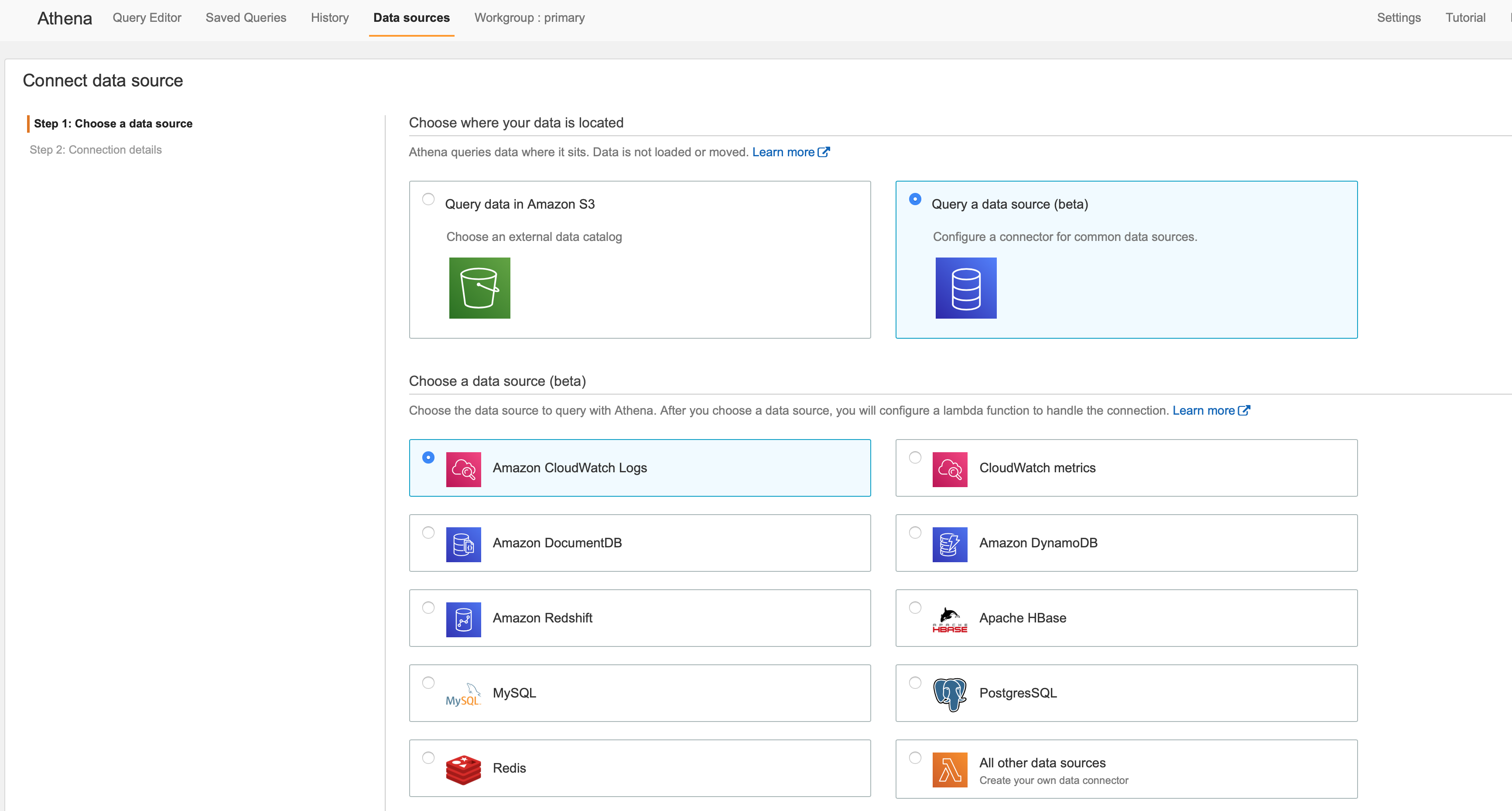This screenshot has height=811, width=1512.
Task: Switch to the History tab
Action: coord(330,17)
